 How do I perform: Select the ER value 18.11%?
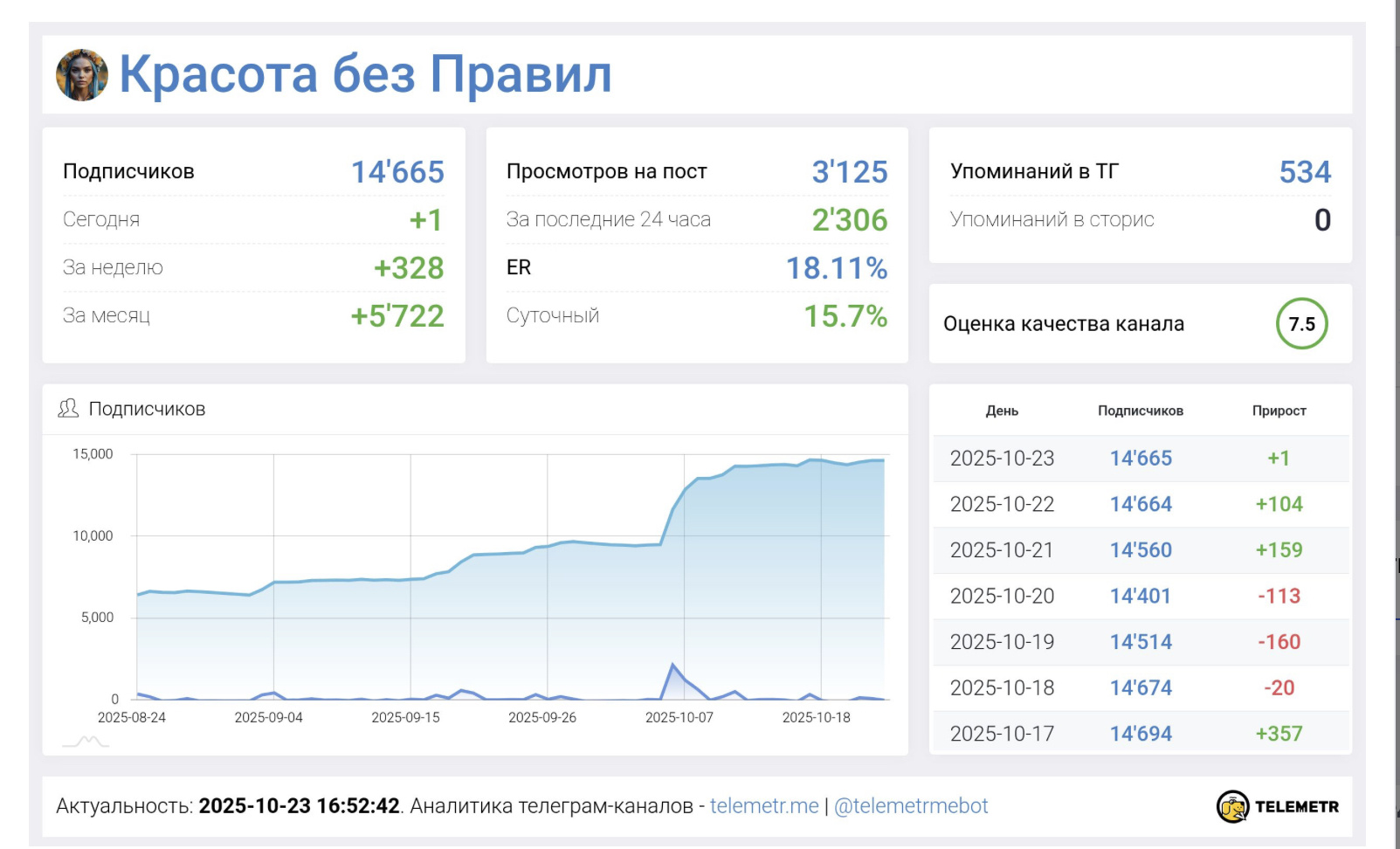(837, 268)
